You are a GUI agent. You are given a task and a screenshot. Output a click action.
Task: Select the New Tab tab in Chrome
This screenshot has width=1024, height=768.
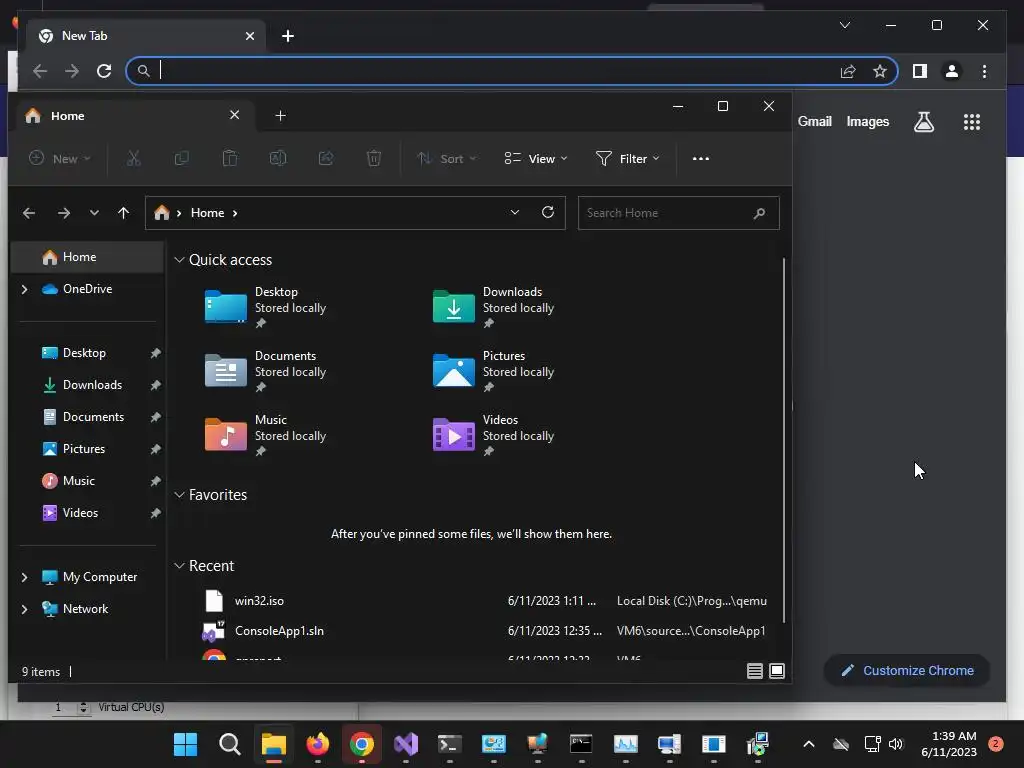tap(146, 36)
